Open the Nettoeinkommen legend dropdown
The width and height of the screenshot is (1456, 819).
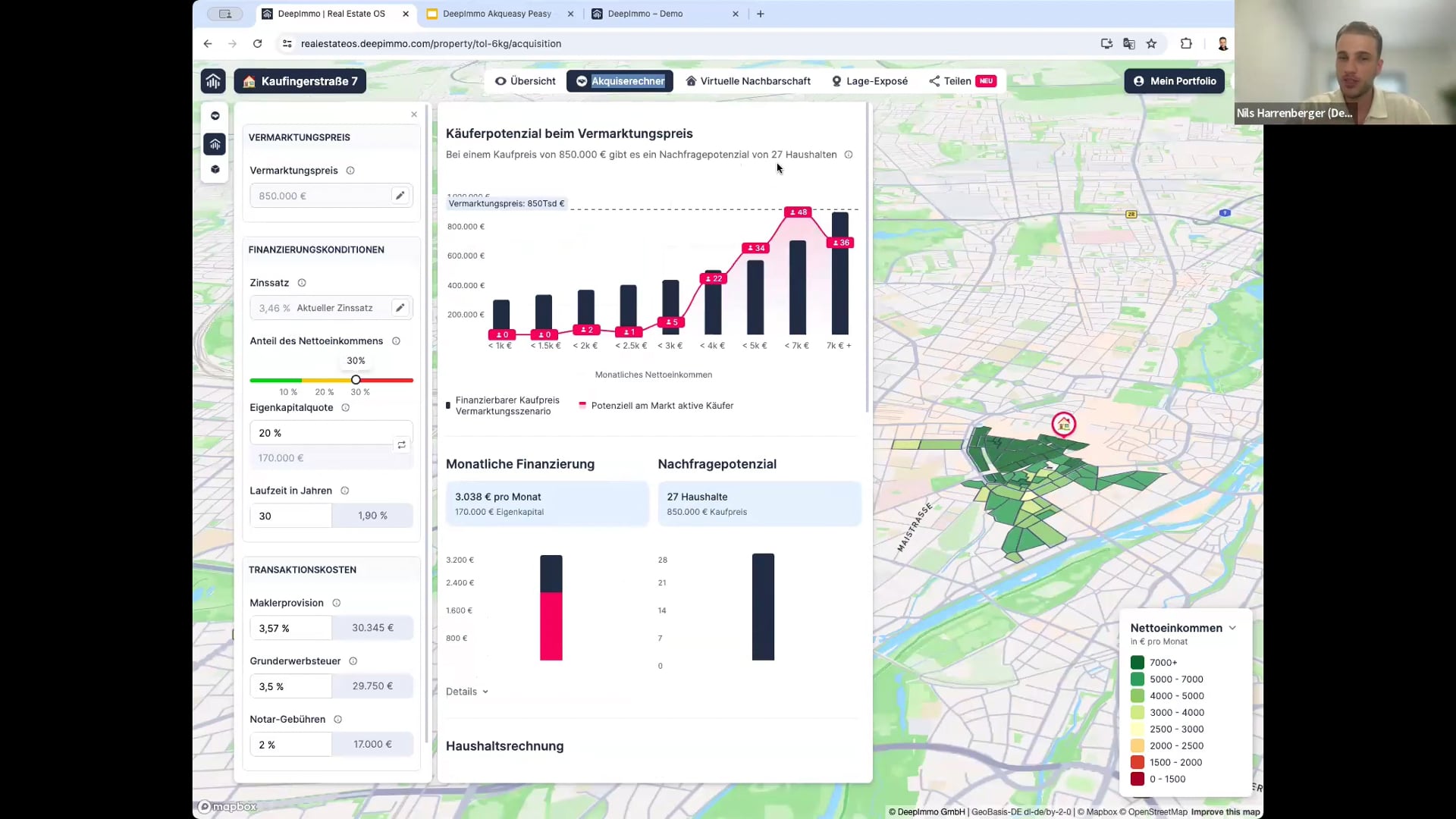point(1232,628)
